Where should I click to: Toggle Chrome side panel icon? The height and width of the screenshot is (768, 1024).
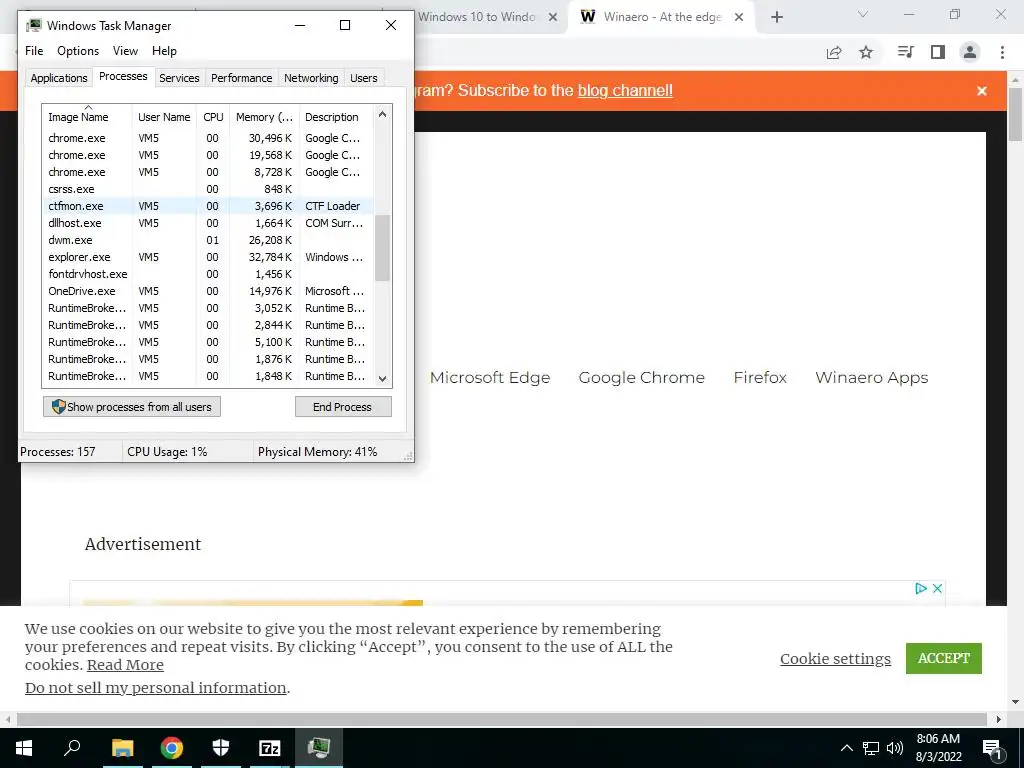tap(938, 52)
